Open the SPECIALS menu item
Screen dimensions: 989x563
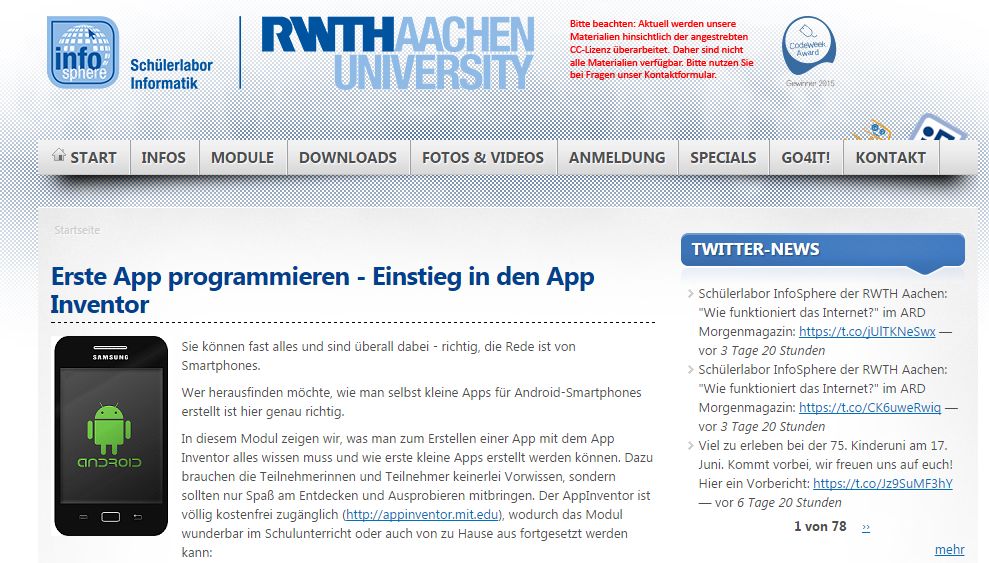(x=723, y=158)
